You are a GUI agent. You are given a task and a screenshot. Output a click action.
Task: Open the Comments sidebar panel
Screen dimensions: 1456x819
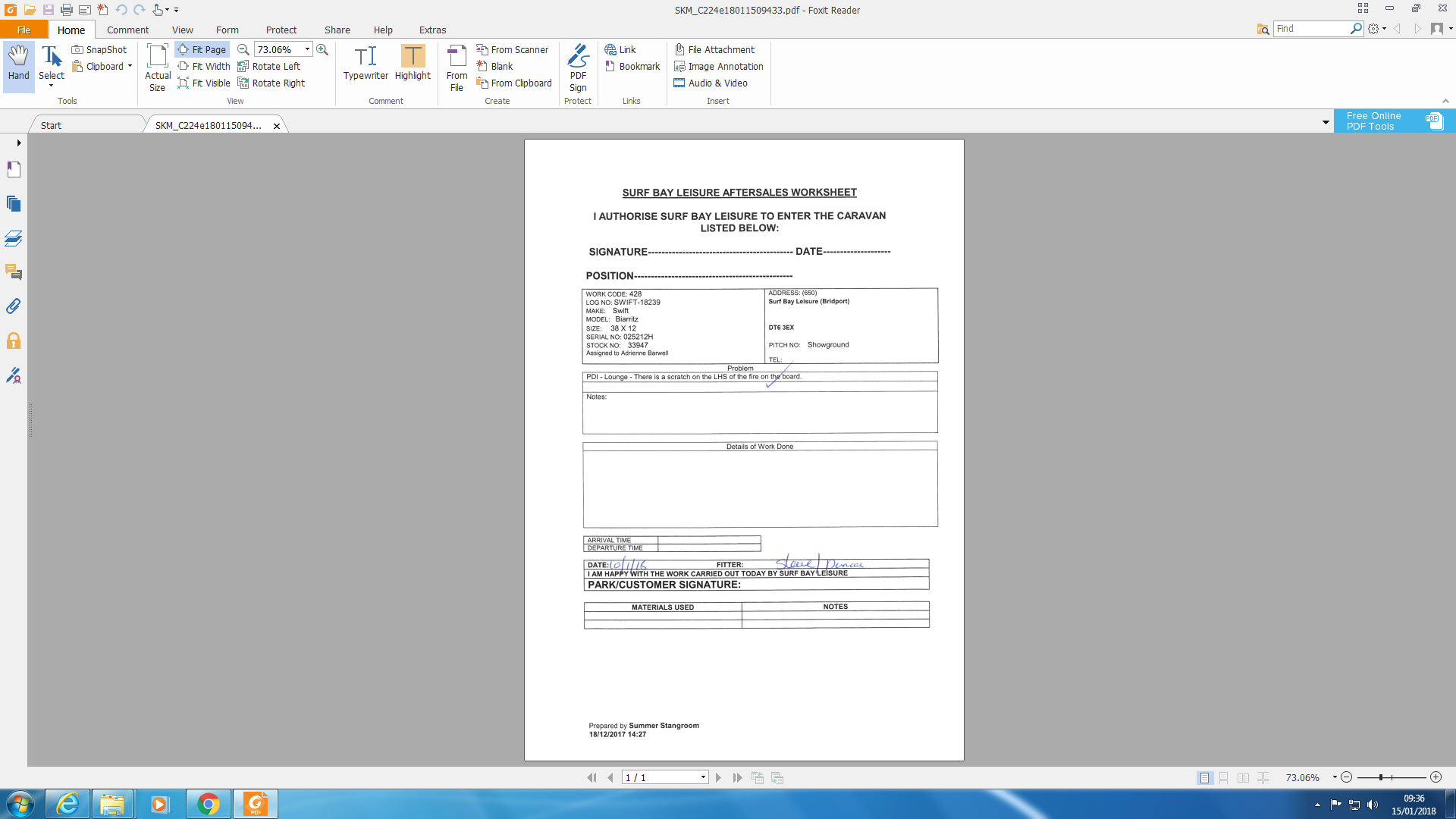14,272
